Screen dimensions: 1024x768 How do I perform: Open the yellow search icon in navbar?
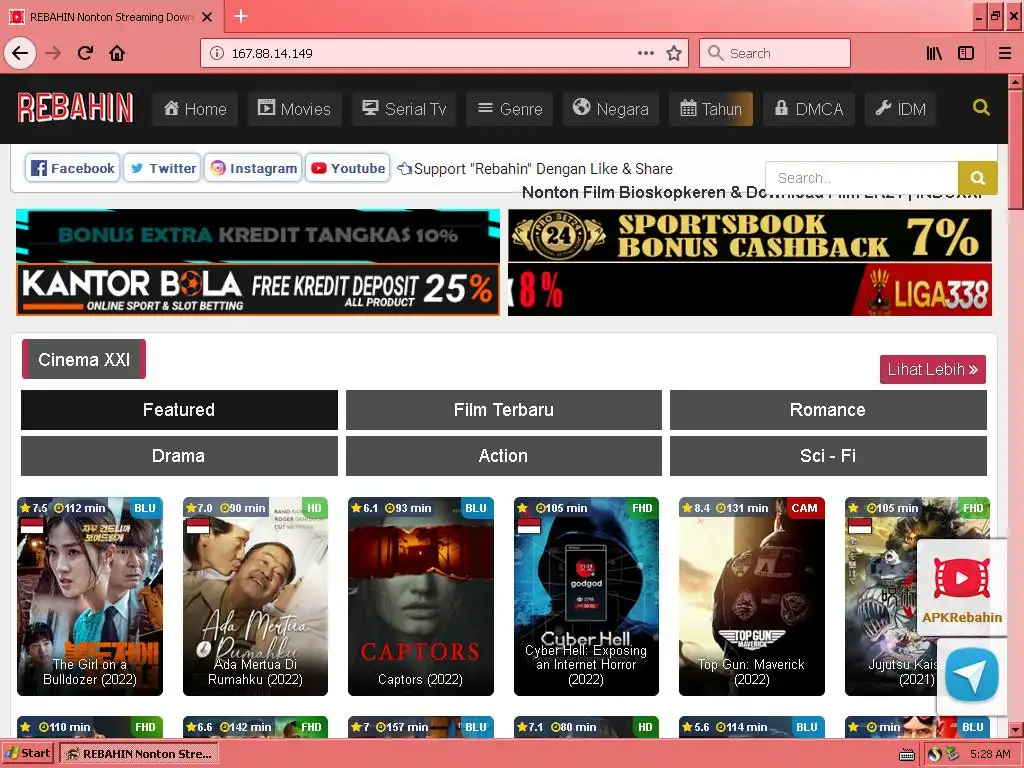click(981, 107)
